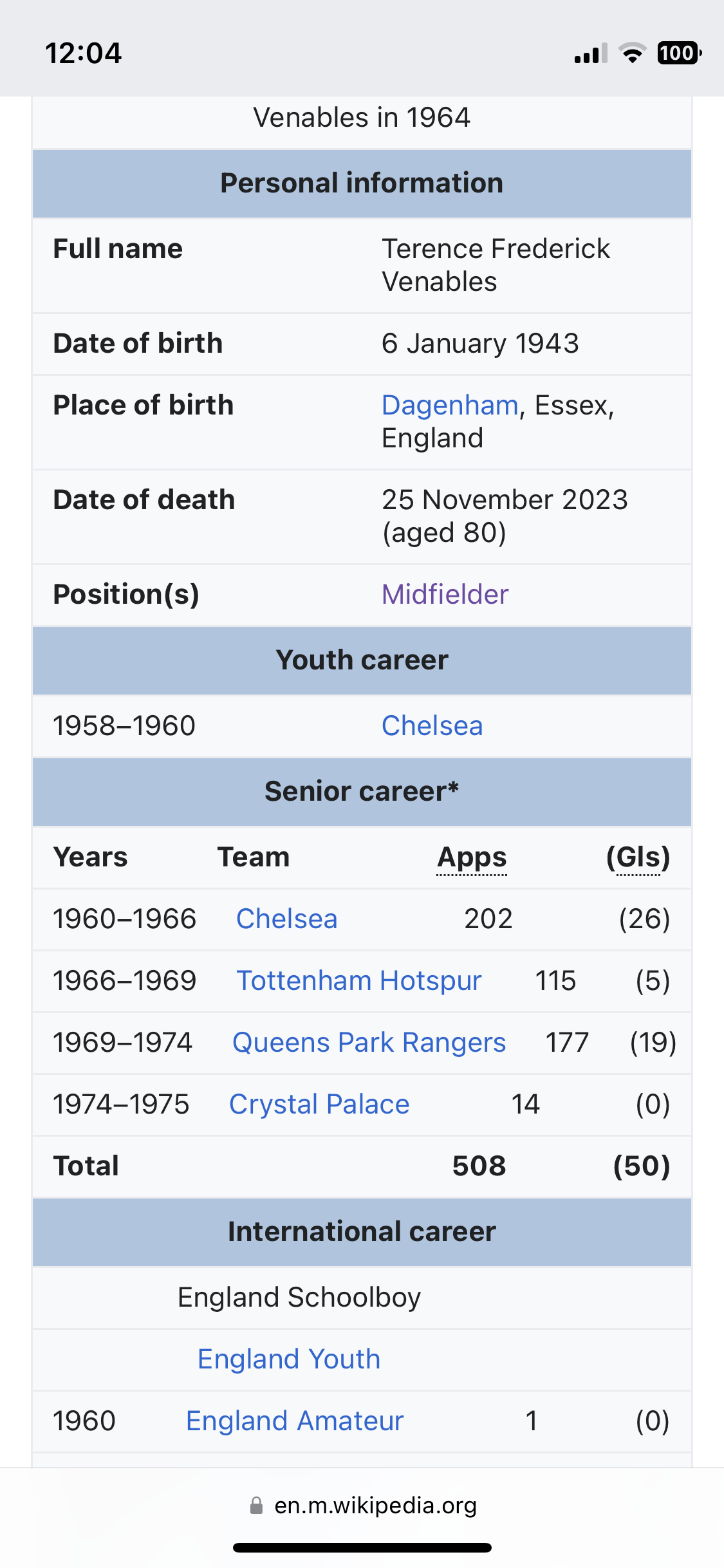Open the Queens Park Rangers link
724x1568 pixels.
tap(369, 1042)
